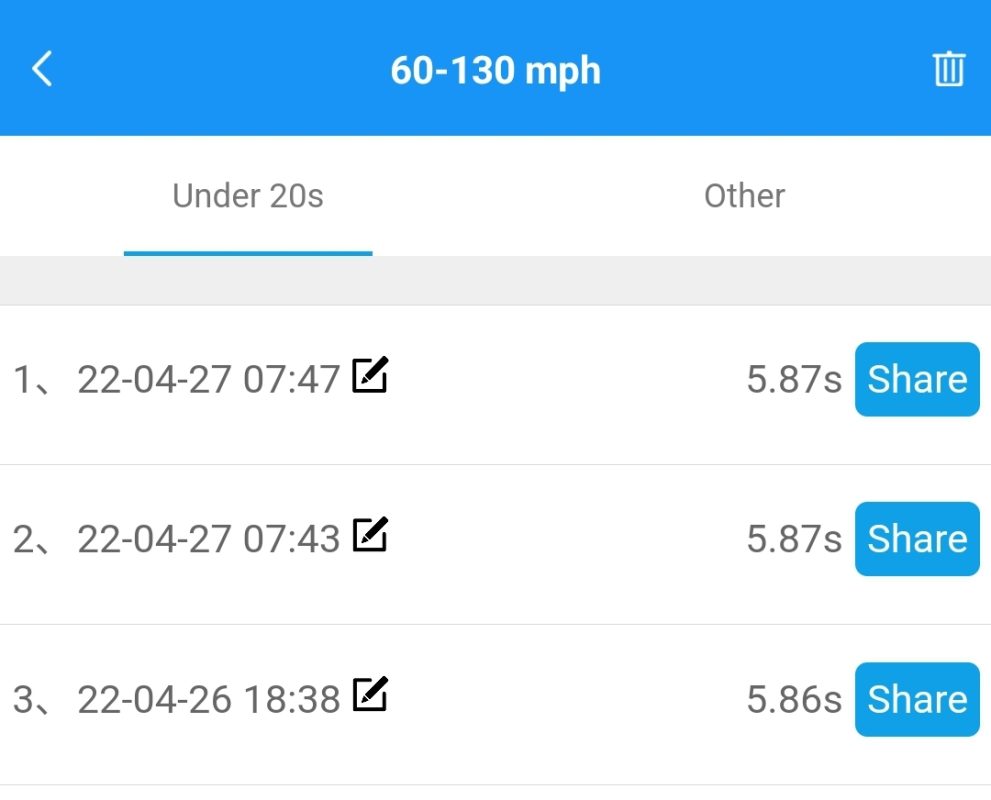This screenshot has height=800, width=991.
Task: Select the row numbered 2
Action: (x=496, y=545)
